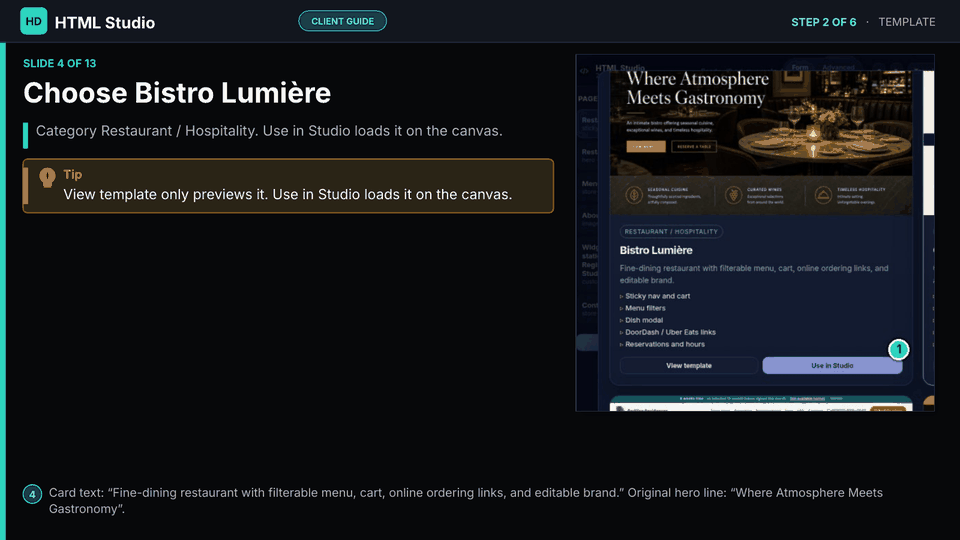This screenshot has height=540, width=960.
Task: Click 'DoorDash / Uber Eats links' feature
Action: [x=670, y=332]
